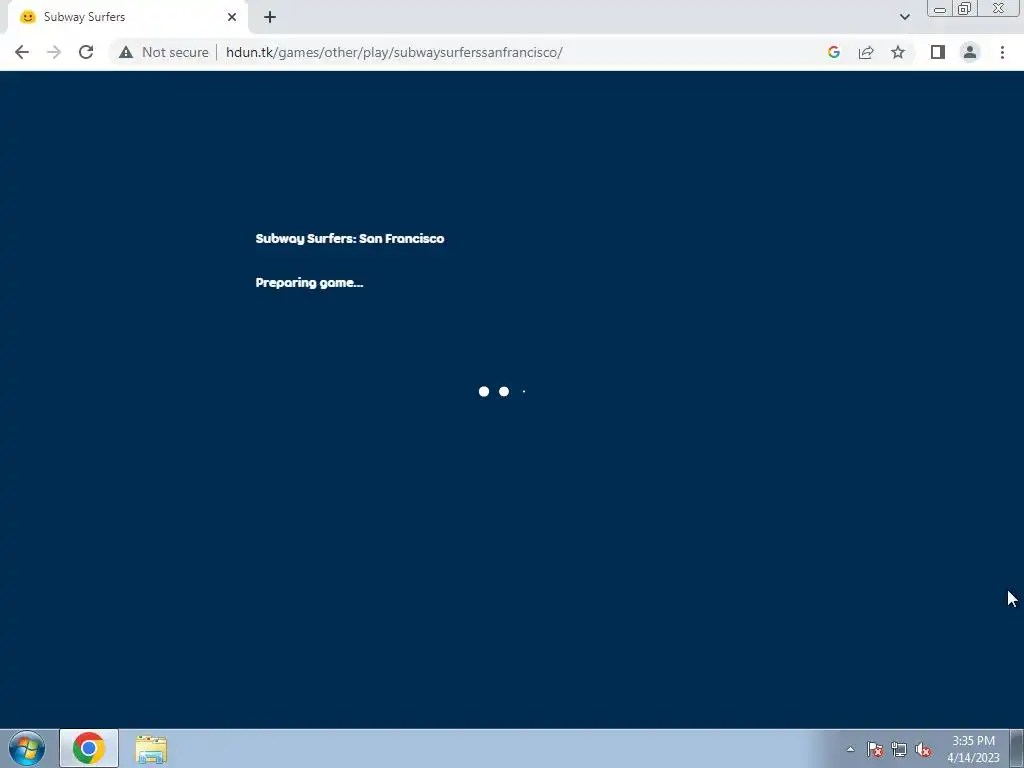Restore down the Chrome window
The image size is (1024, 768).
coord(964,8)
